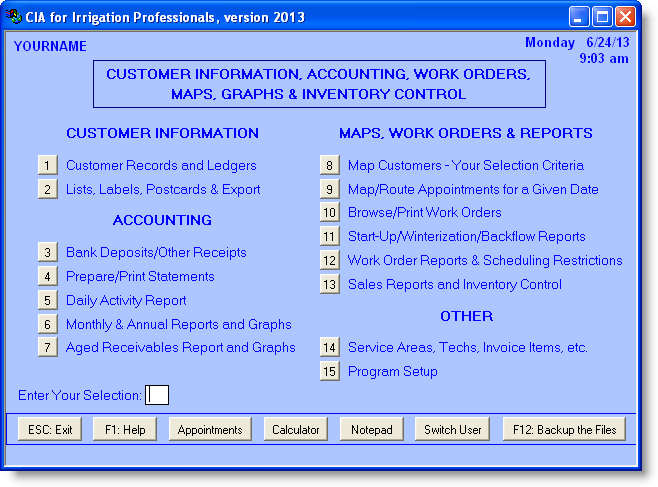Focus the Enter Your Selection input box
The height and width of the screenshot is (487, 658).
[x=158, y=394]
